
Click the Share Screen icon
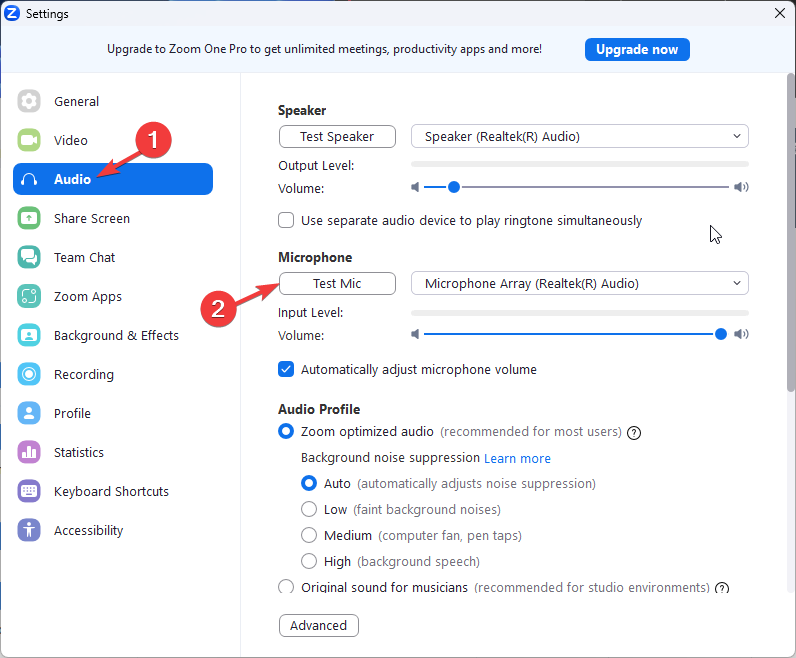[x=29, y=218]
